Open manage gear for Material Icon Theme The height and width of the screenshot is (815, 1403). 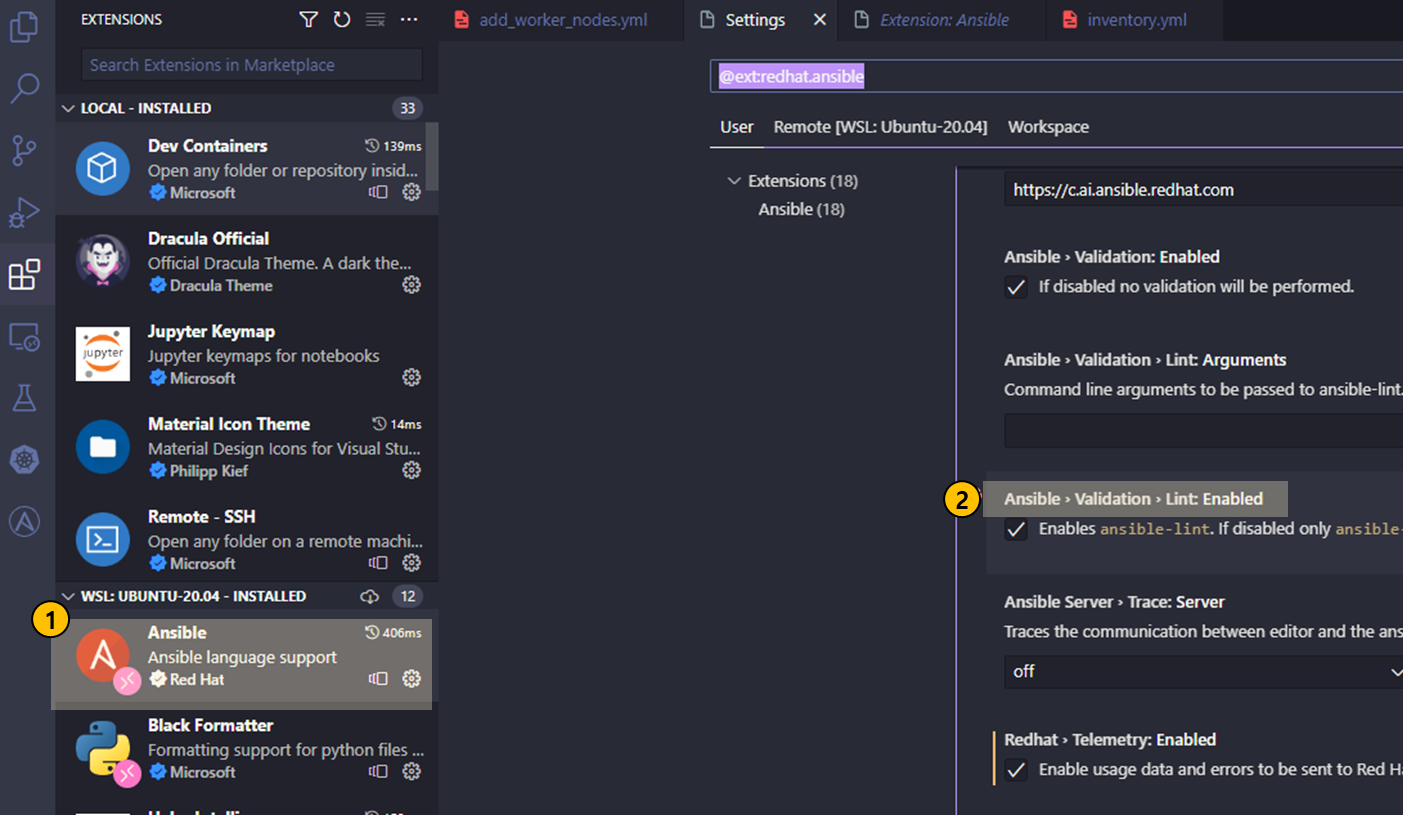click(x=411, y=470)
